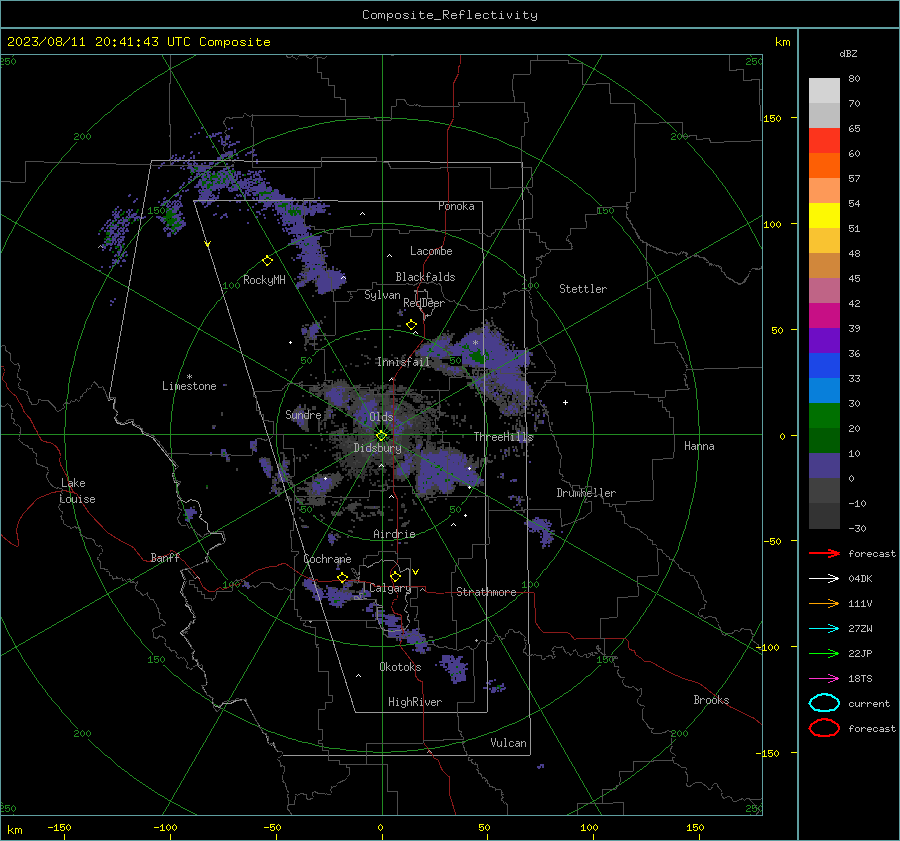Click the slate-purple 0-10 dBZ swatch
The width and height of the screenshot is (900, 841).
pos(824,466)
